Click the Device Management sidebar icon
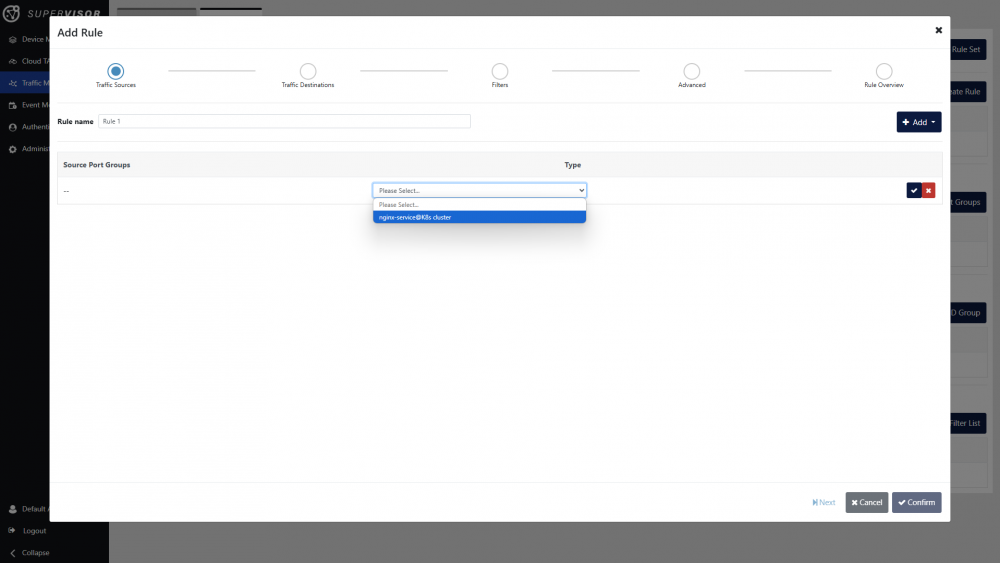 pyautogui.click(x=13, y=40)
